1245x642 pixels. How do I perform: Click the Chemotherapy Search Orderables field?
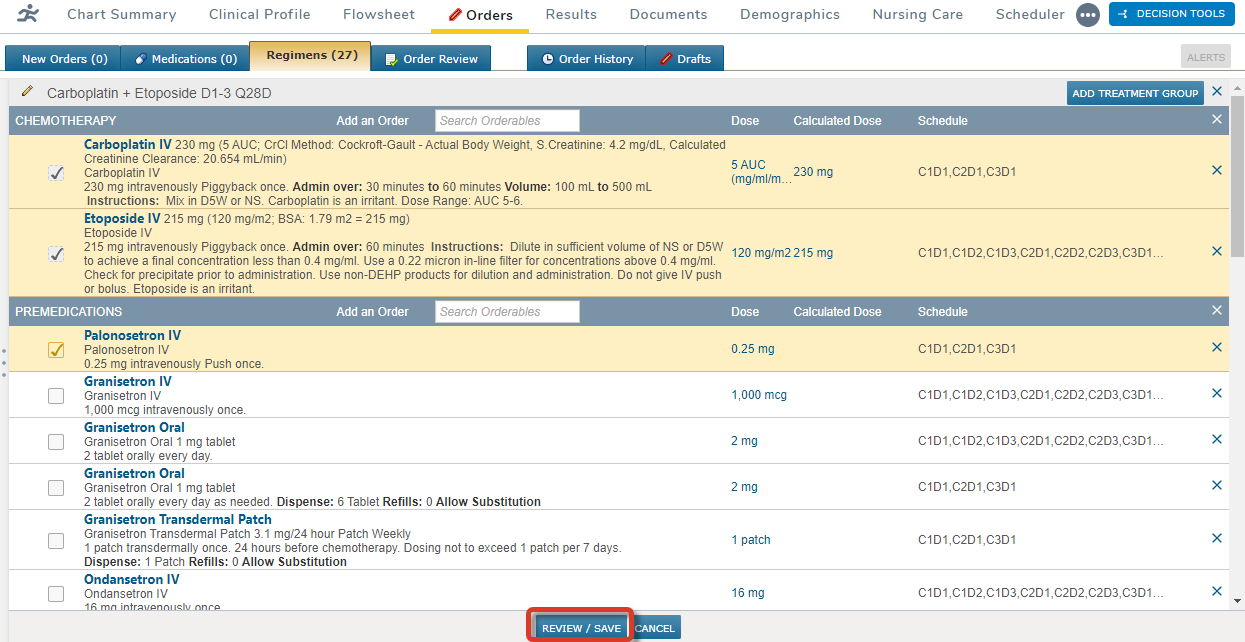click(x=508, y=121)
